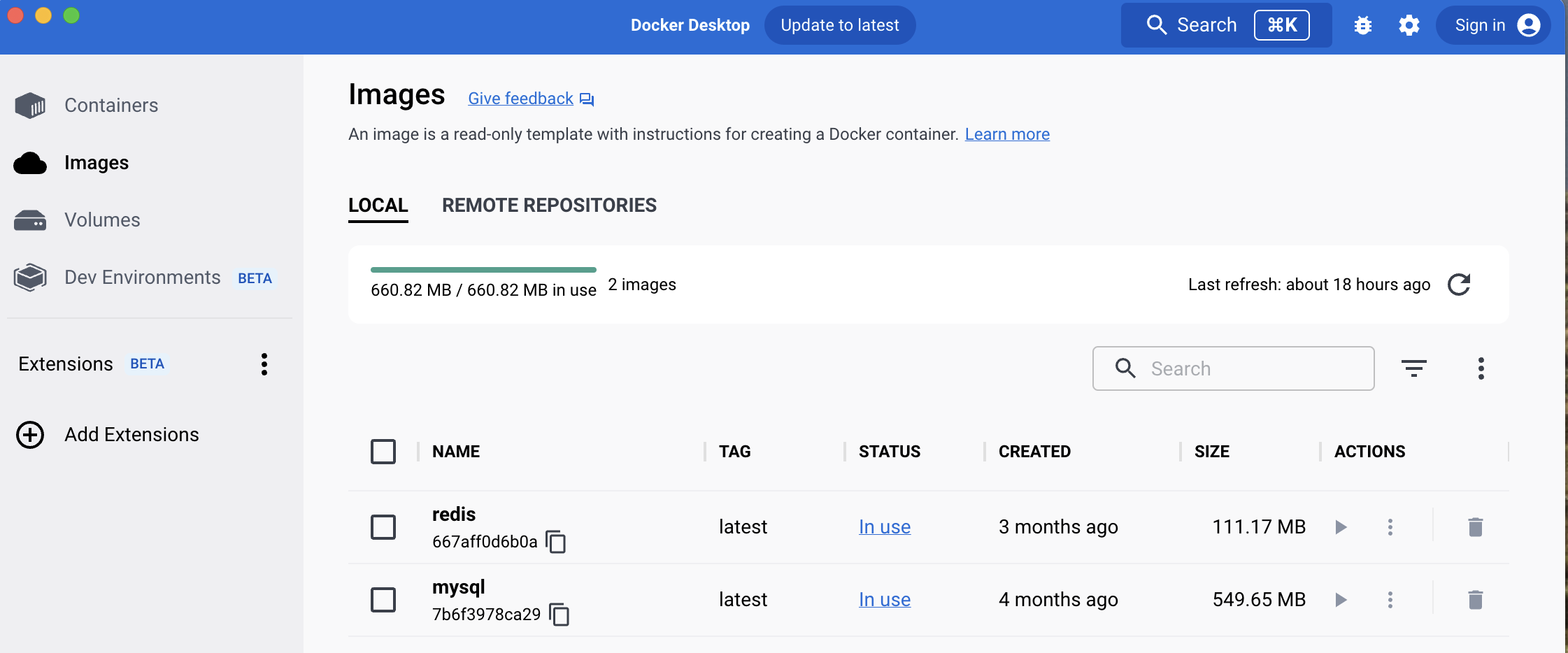The image size is (1568, 653).
Task: Click 4 months ago created value
Action: point(1058,600)
